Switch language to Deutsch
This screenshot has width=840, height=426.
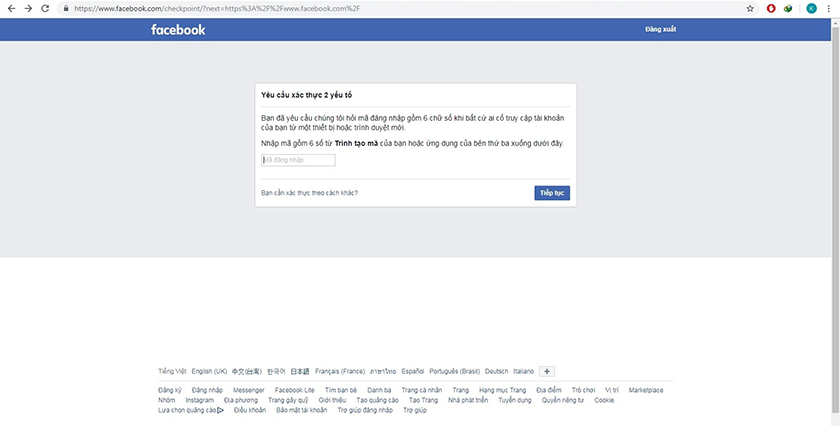click(497, 371)
